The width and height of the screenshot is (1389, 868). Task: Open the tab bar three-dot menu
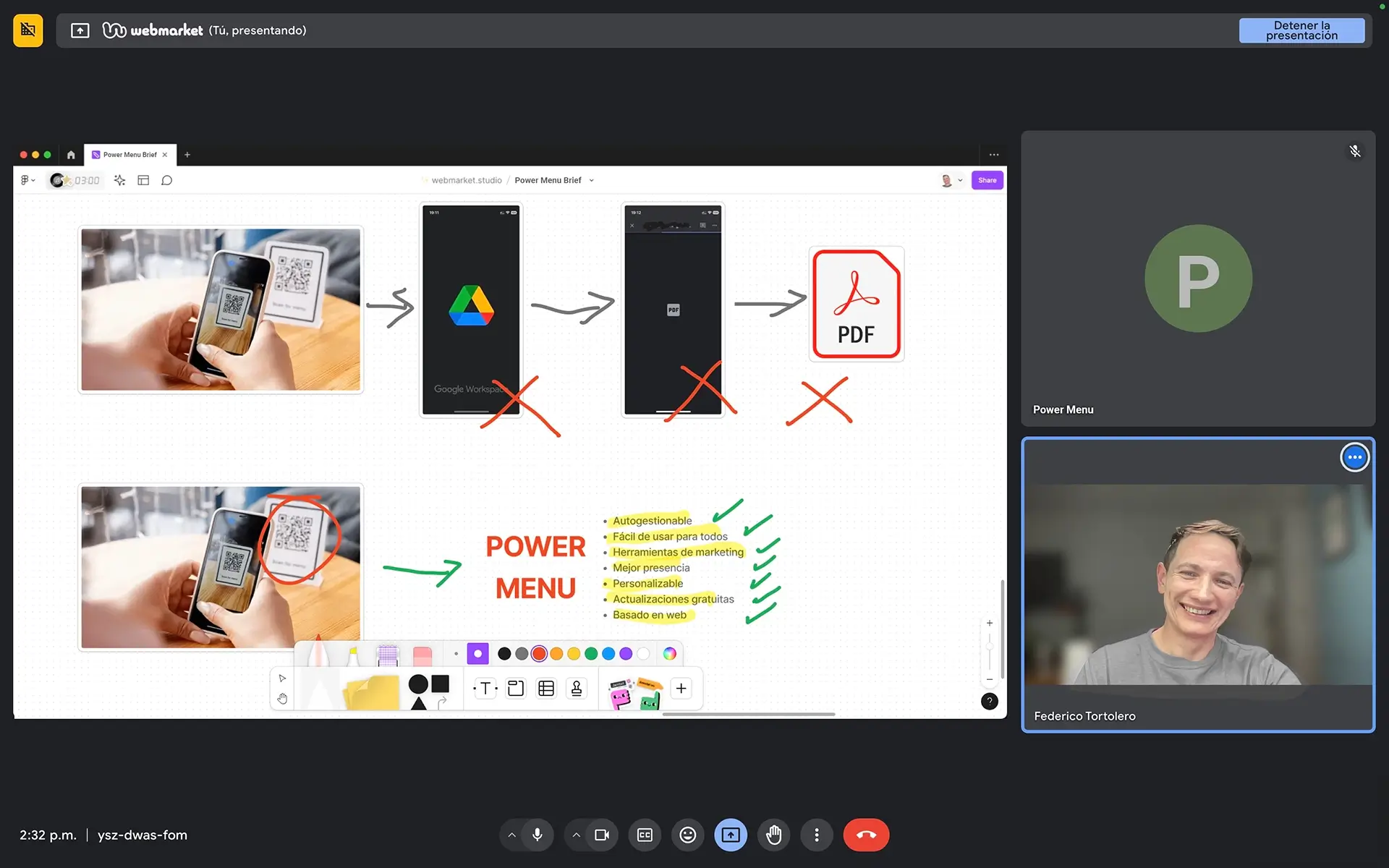pyautogui.click(x=994, y=155)
